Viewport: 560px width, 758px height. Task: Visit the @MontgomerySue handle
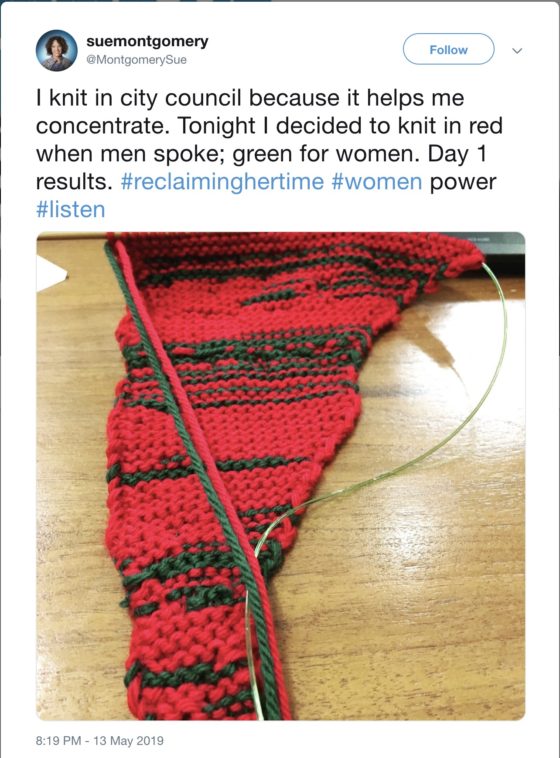point(136,60)
